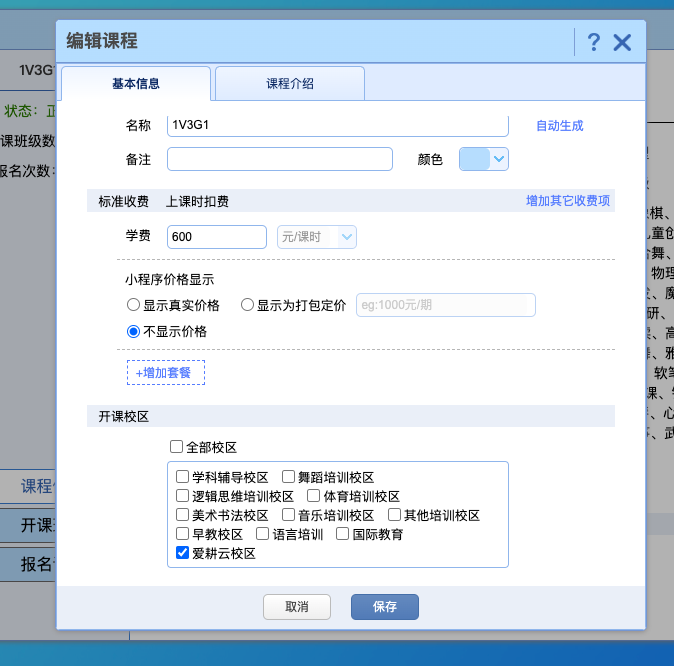
Task: Expand the 元/课时 unit dropdown
Action: [x=317, y=237]
